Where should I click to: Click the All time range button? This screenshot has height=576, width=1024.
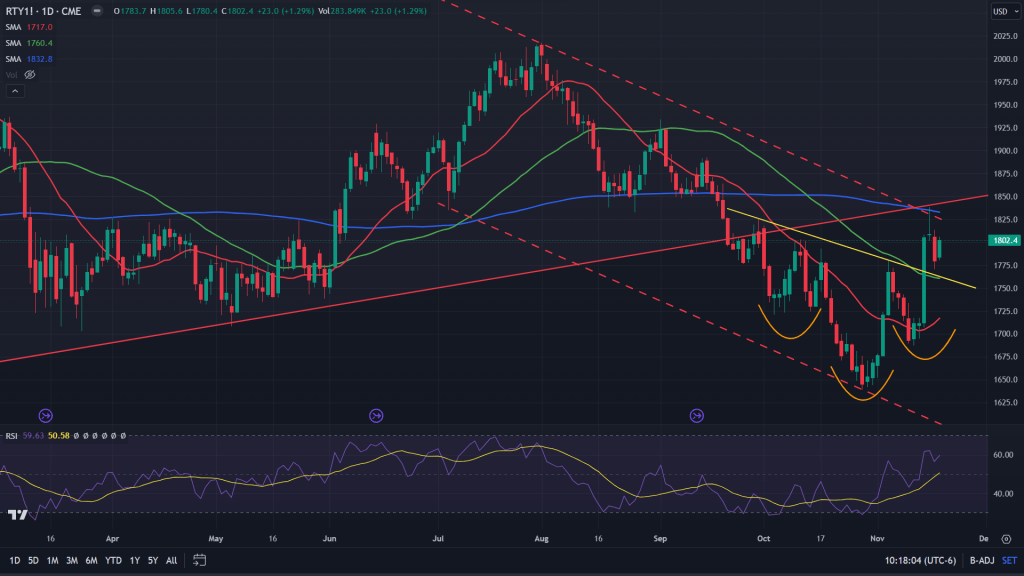171,560
